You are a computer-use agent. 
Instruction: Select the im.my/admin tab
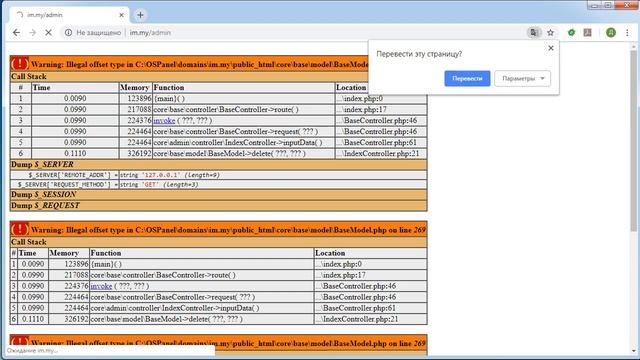tap(69, 15)
